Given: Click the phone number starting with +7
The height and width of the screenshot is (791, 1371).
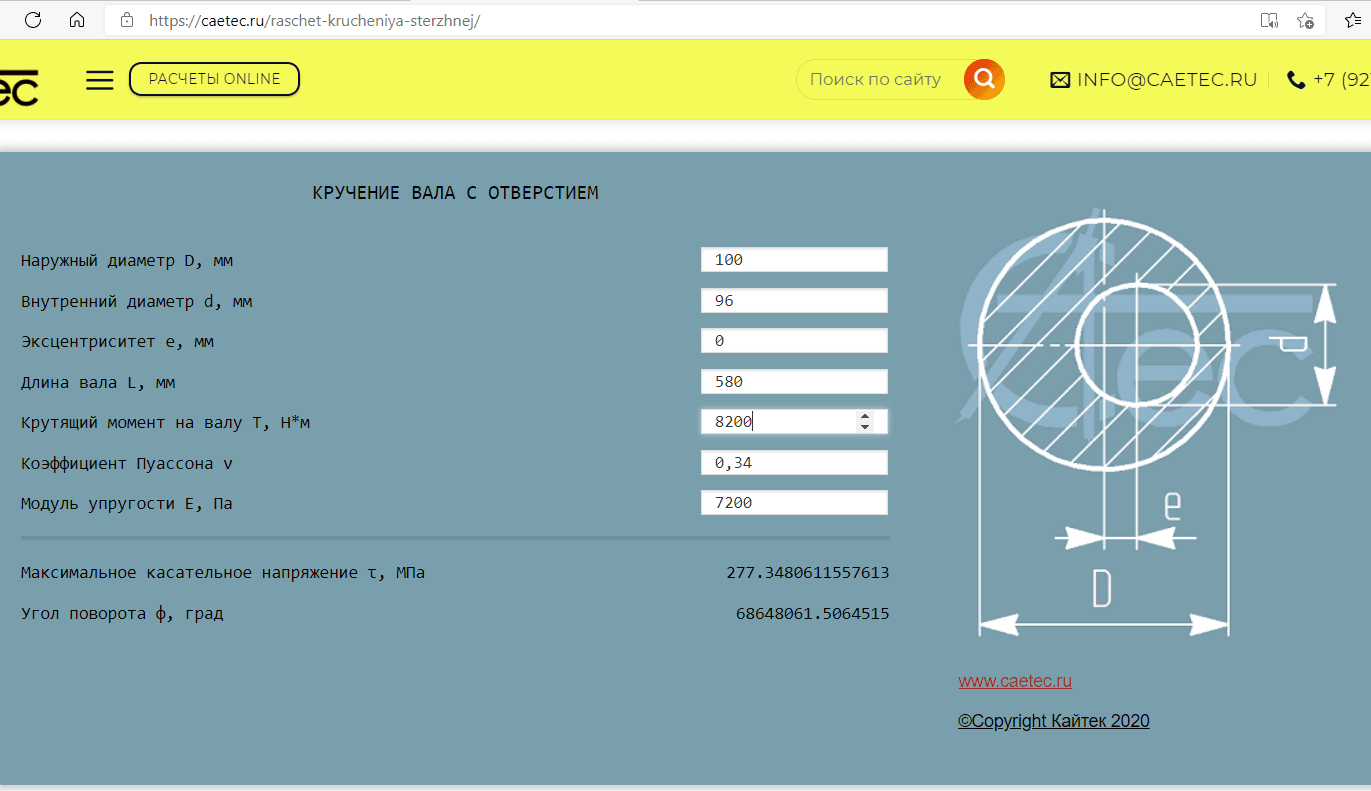Looking at the screenshot, I should (1341, 80).
